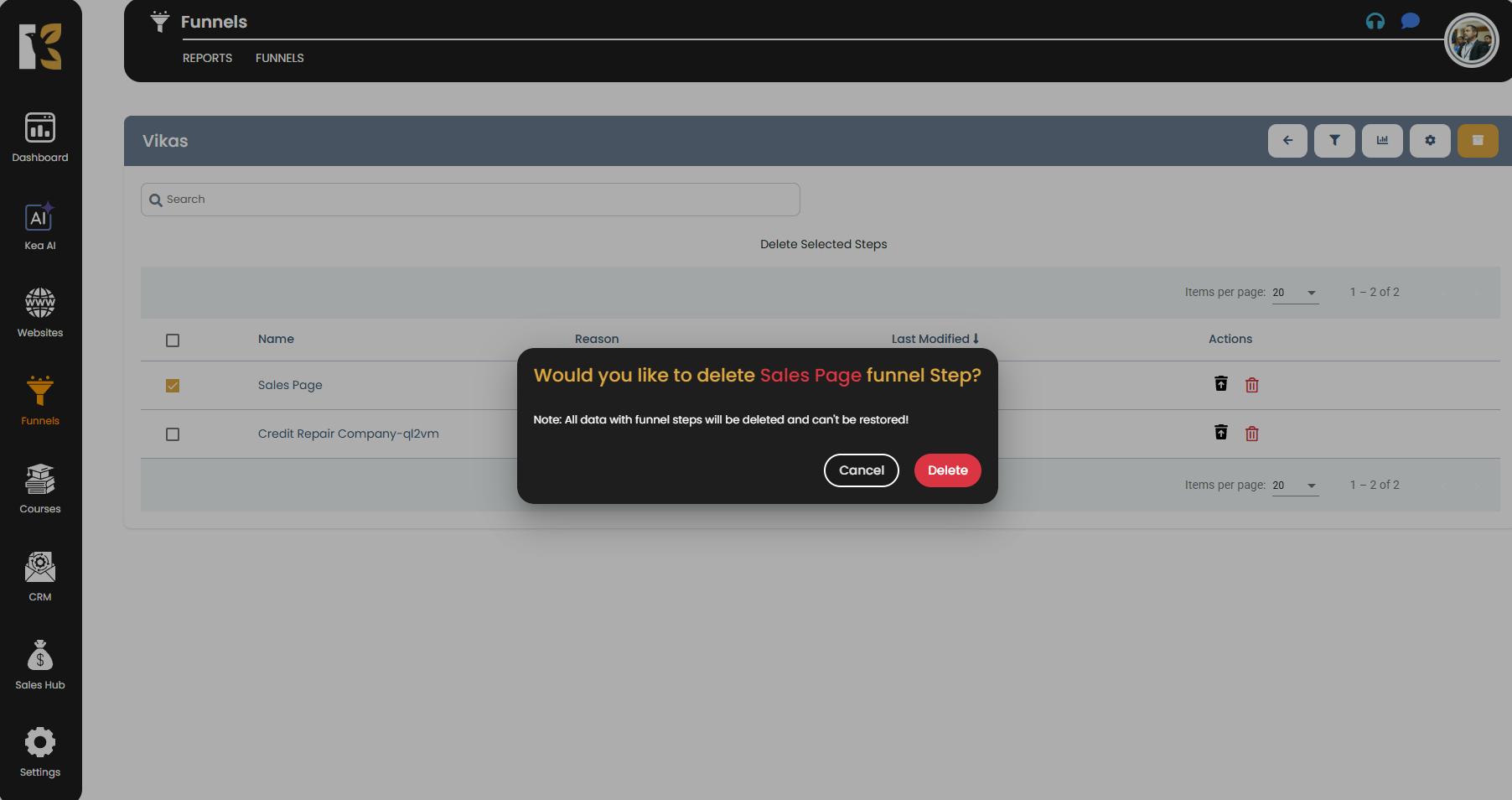Expand the top Items per page dropdown
Screen dimensions: 1512x800
click(1295, 293)
